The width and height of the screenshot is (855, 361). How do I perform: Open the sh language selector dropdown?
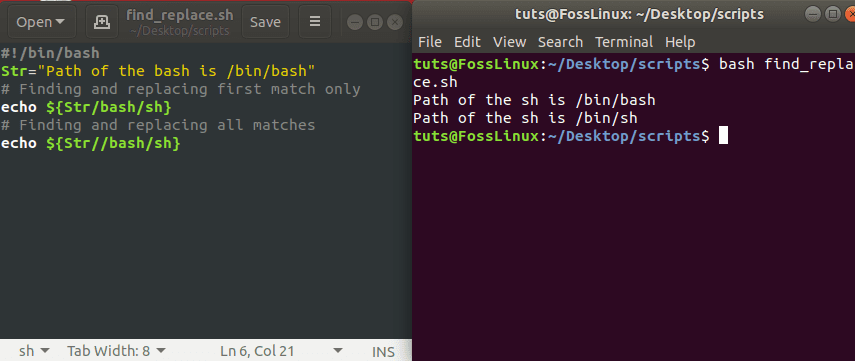(34, 351)
